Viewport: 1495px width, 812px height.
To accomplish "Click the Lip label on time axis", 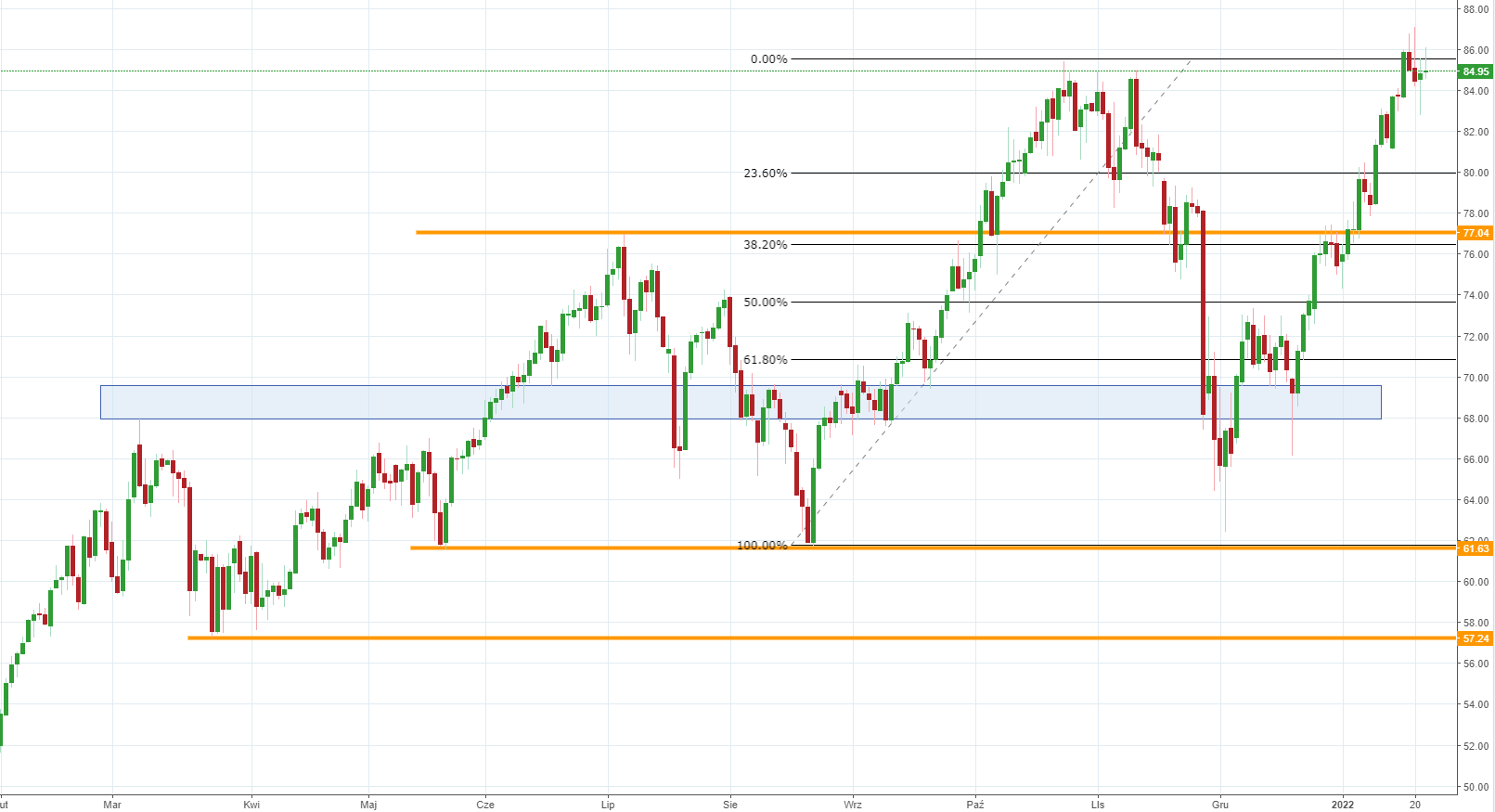I will [x=608, y=805].
